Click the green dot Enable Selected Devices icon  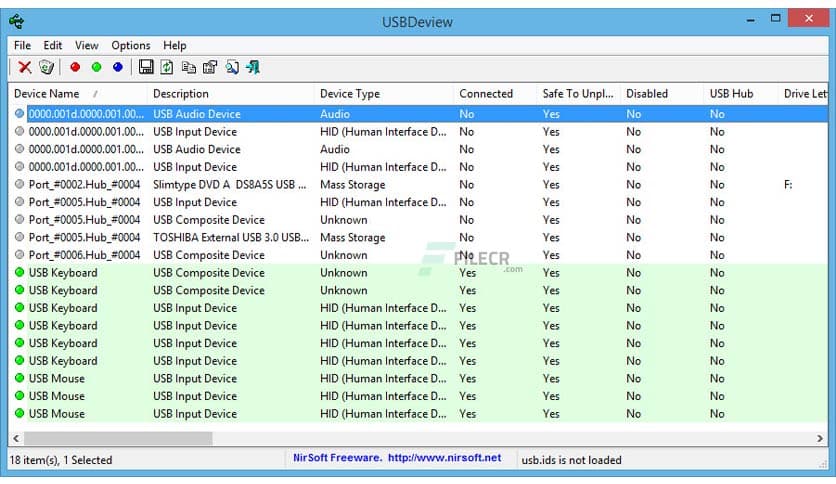pyautogui.click(x=97, y=67)
